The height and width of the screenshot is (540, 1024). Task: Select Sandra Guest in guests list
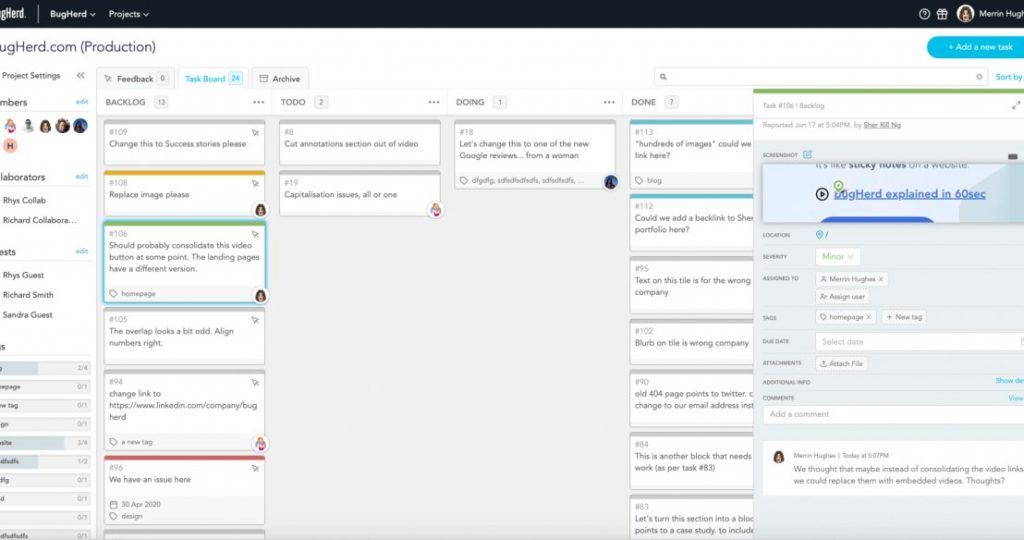(27, 315)
